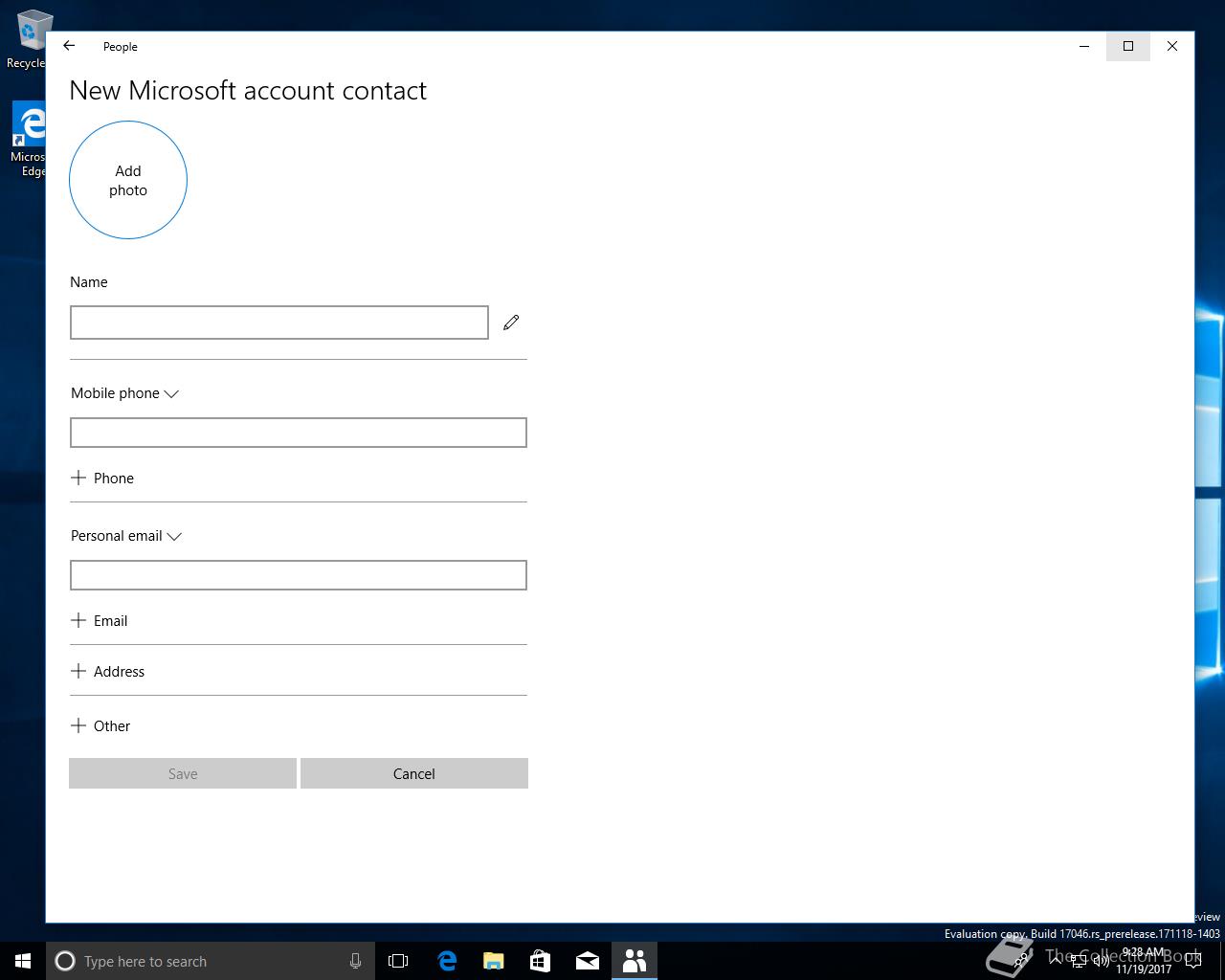Select Microsoft Edge desktop shortcut
This screenshot has height=980, width=1225.
coord(27,140)
